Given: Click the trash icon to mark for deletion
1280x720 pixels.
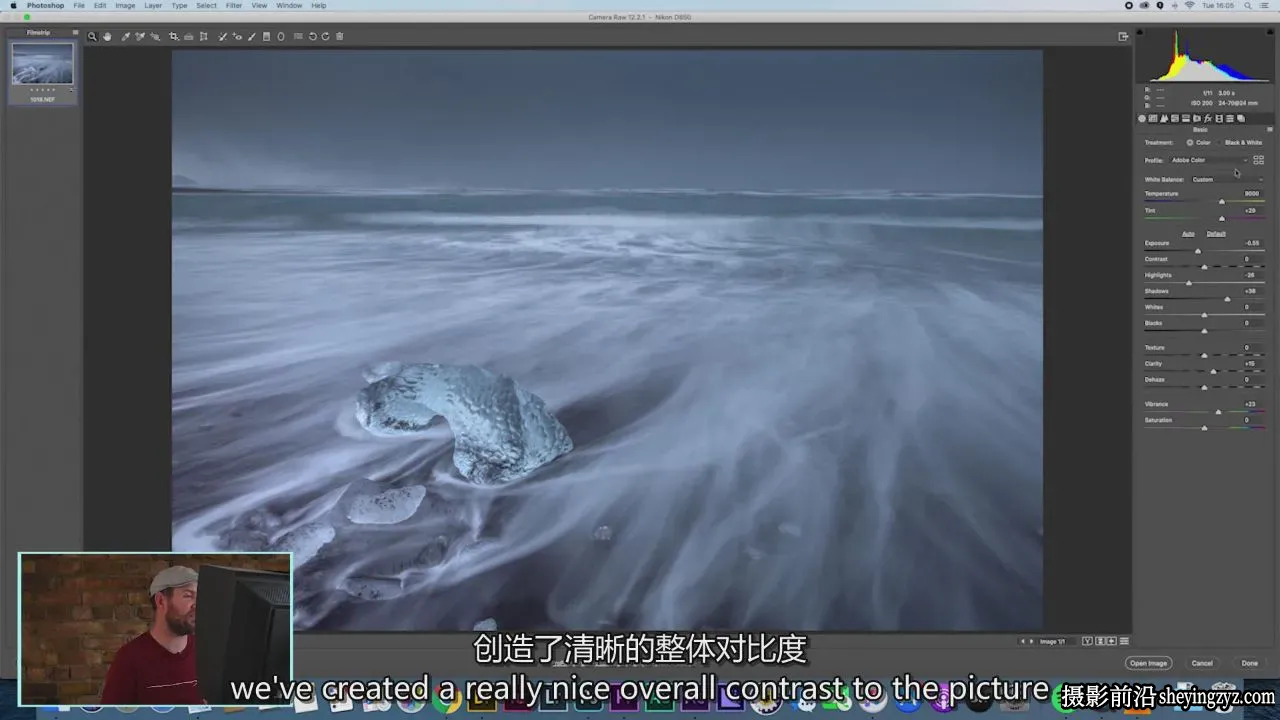Looking at the screenshot, I should 340,36.
